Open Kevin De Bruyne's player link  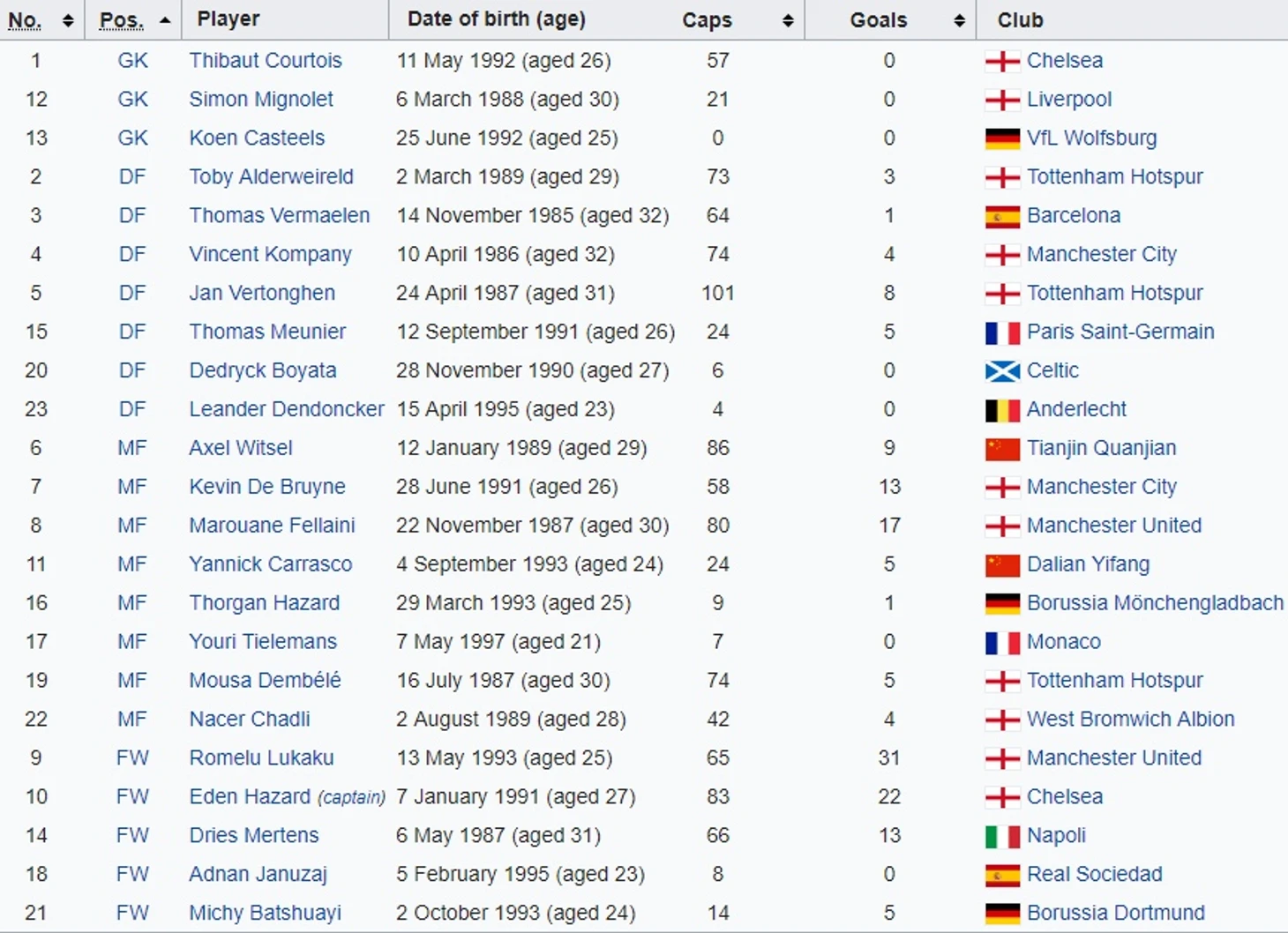(267, 487)
